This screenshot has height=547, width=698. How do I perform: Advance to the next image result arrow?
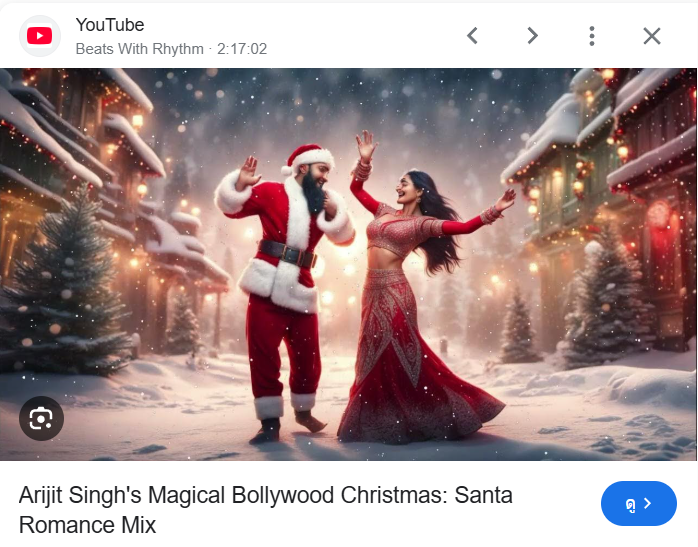click(x=532, y=36)
